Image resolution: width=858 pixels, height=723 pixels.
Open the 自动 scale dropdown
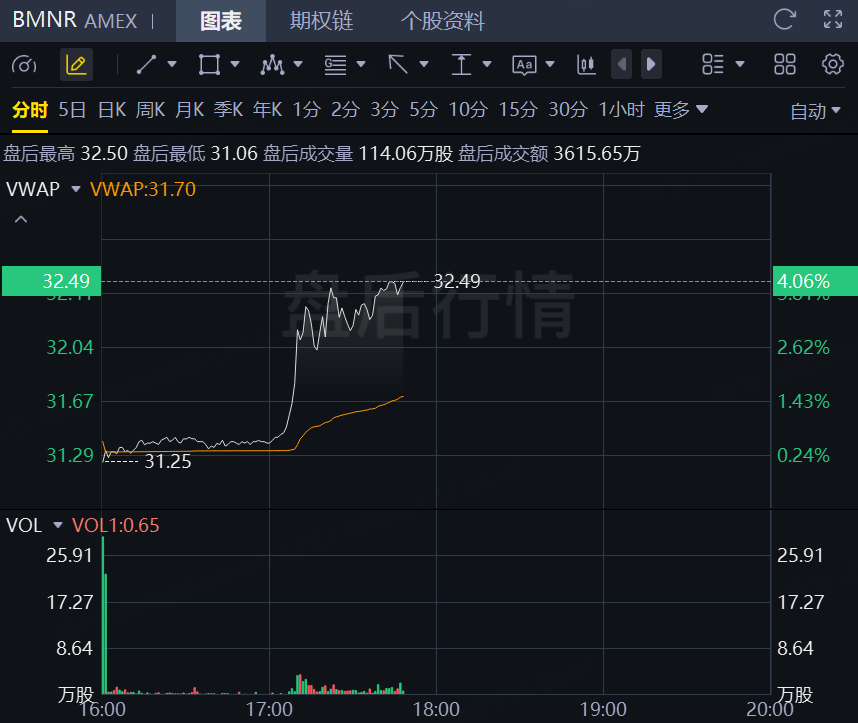815,111
